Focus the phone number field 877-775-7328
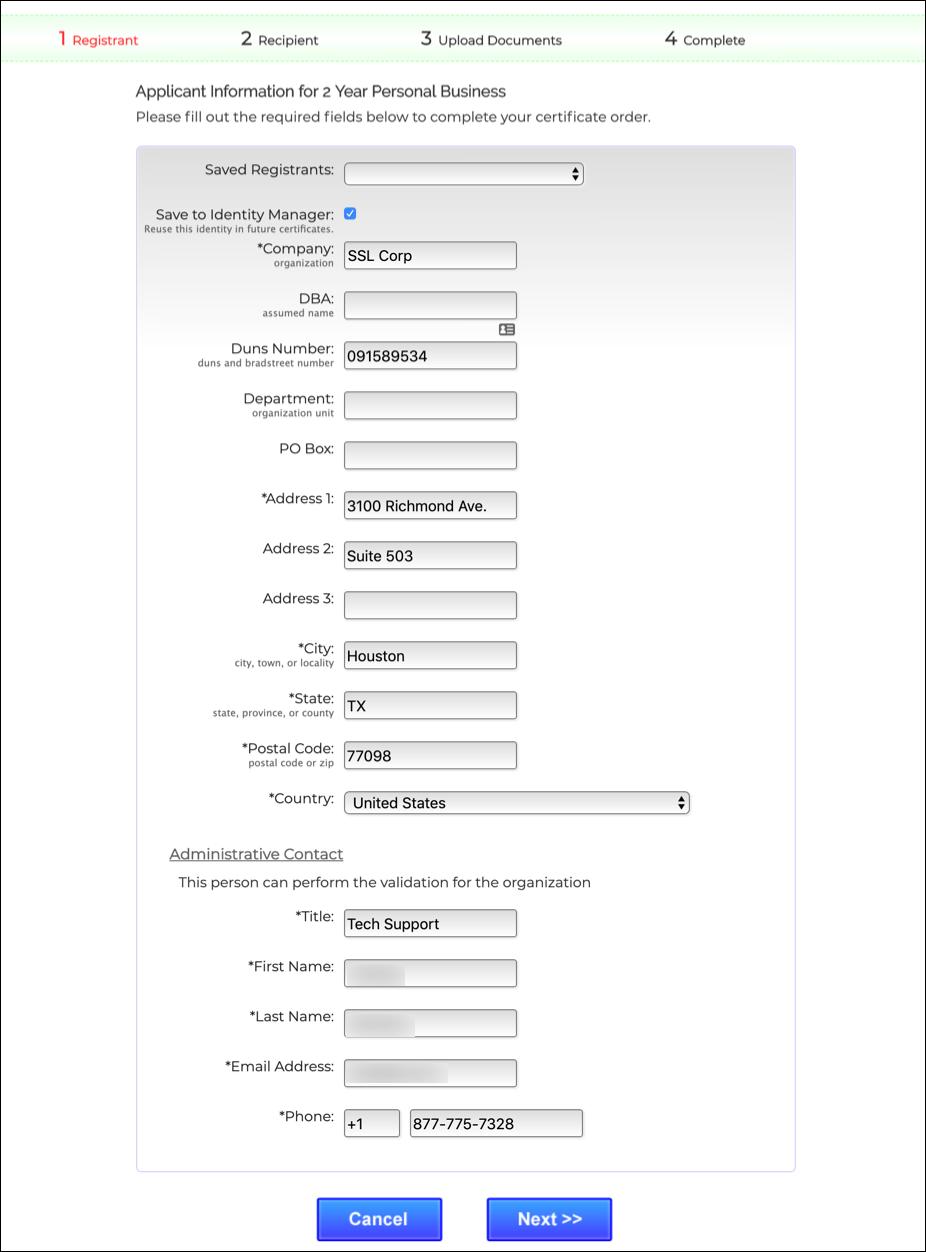The height and width of the screenshot is (1252, 926). (x=496, y=1124)
